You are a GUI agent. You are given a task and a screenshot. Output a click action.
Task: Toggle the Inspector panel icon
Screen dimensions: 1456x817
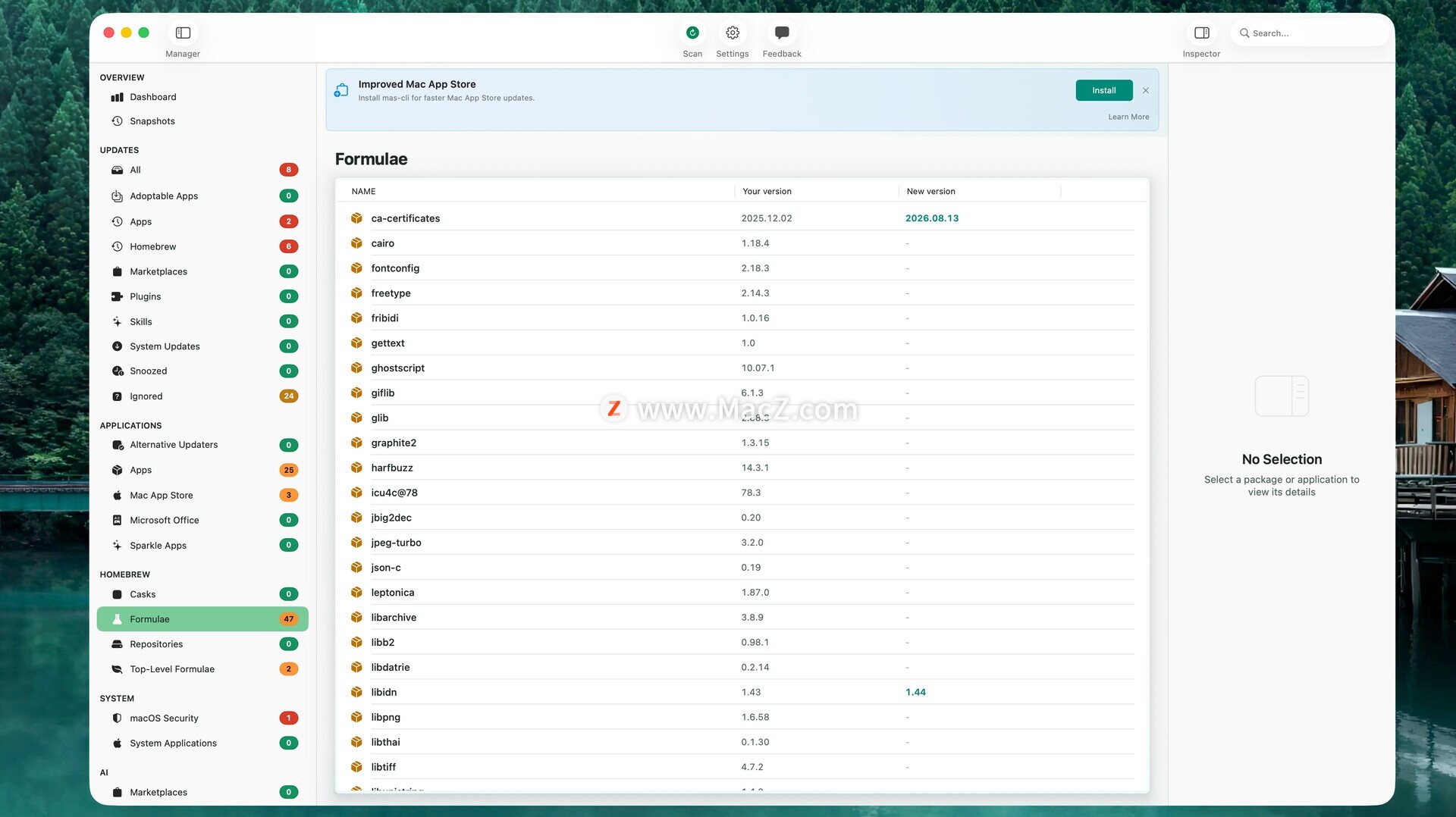point(1201,33)
